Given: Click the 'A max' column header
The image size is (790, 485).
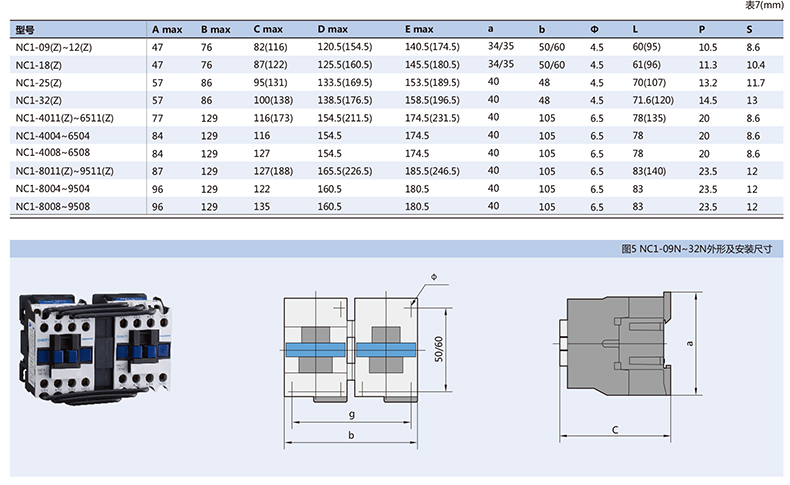Looking at the screenshot, I should [166, 31].
